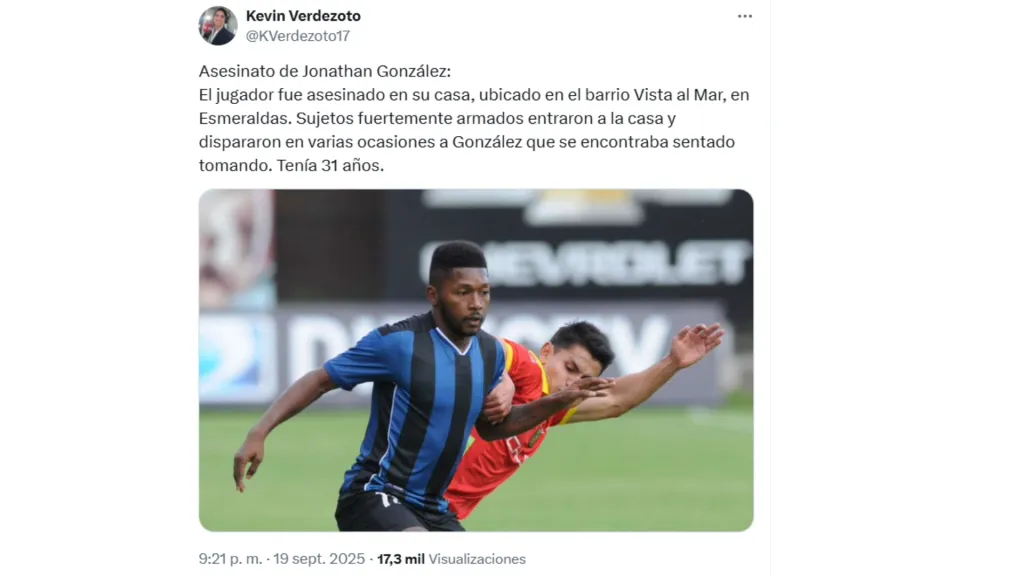The height and width of the screenshot is (576, 1024).
Task: Open the attached football match photo
Action: click(476, 360)
